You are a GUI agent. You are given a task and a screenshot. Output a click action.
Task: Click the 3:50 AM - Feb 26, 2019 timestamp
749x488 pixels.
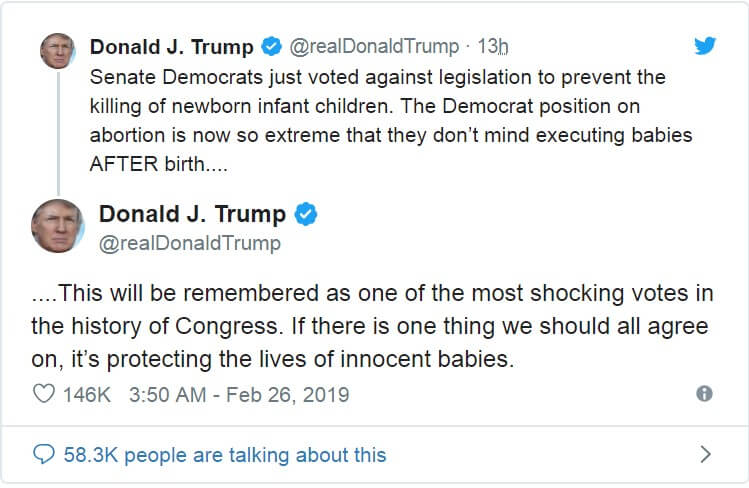point(239,394)
